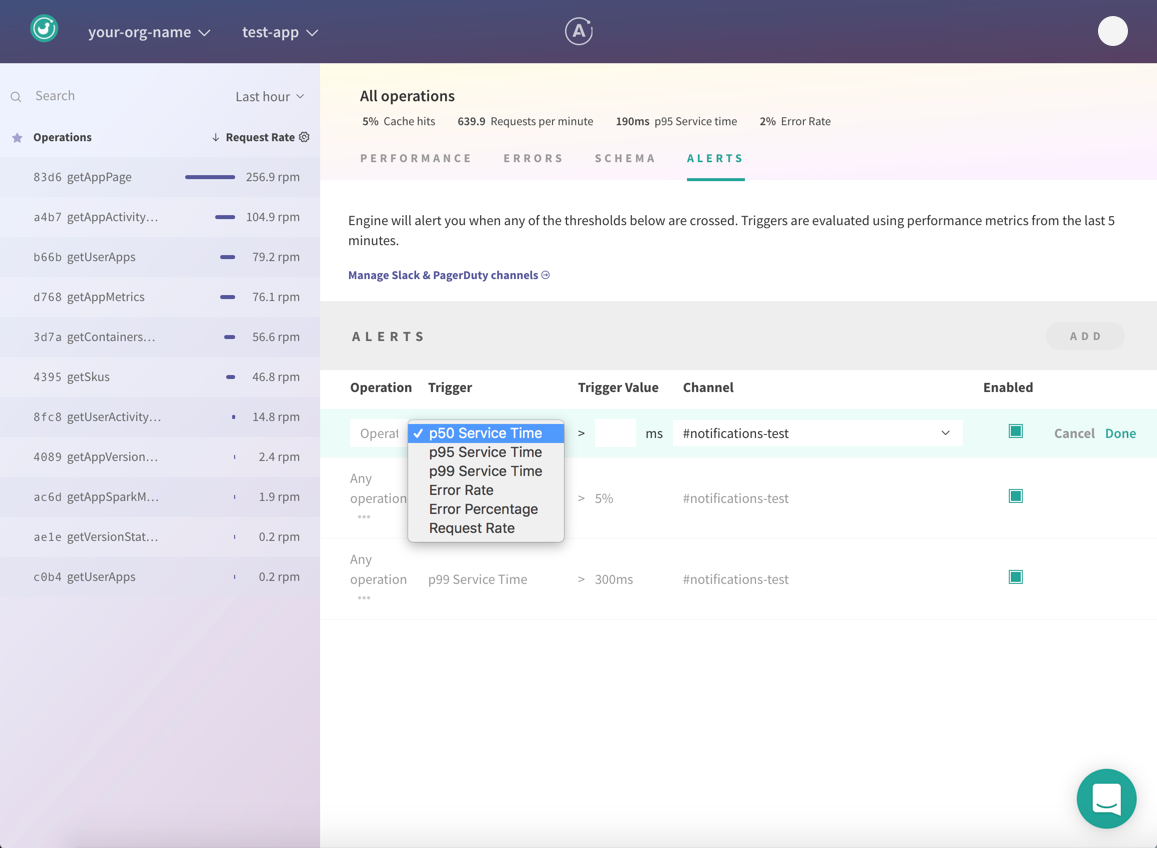Click the Operations column header
The height and width of the screenshot is (848, 1157).
pyautogui.click(x=63, y=137)
